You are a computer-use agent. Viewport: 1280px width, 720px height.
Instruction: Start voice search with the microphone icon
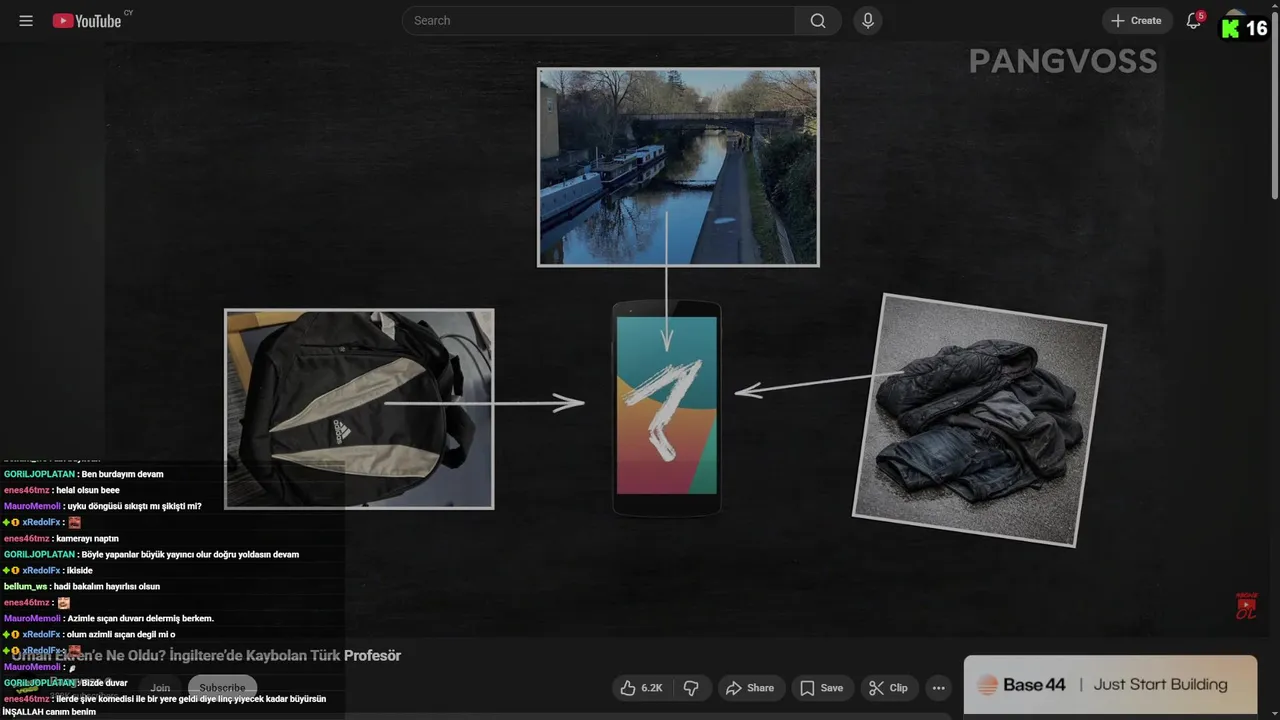868,21
